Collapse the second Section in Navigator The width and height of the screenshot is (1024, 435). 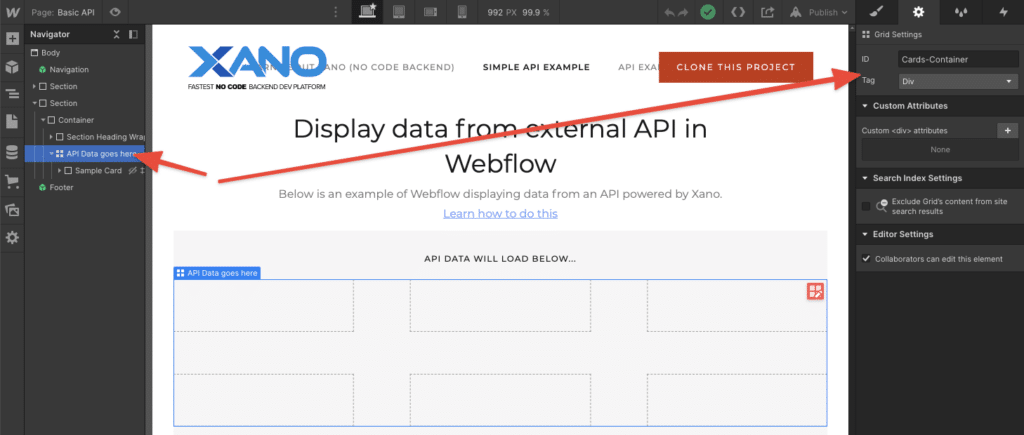[x=35, y=103]
